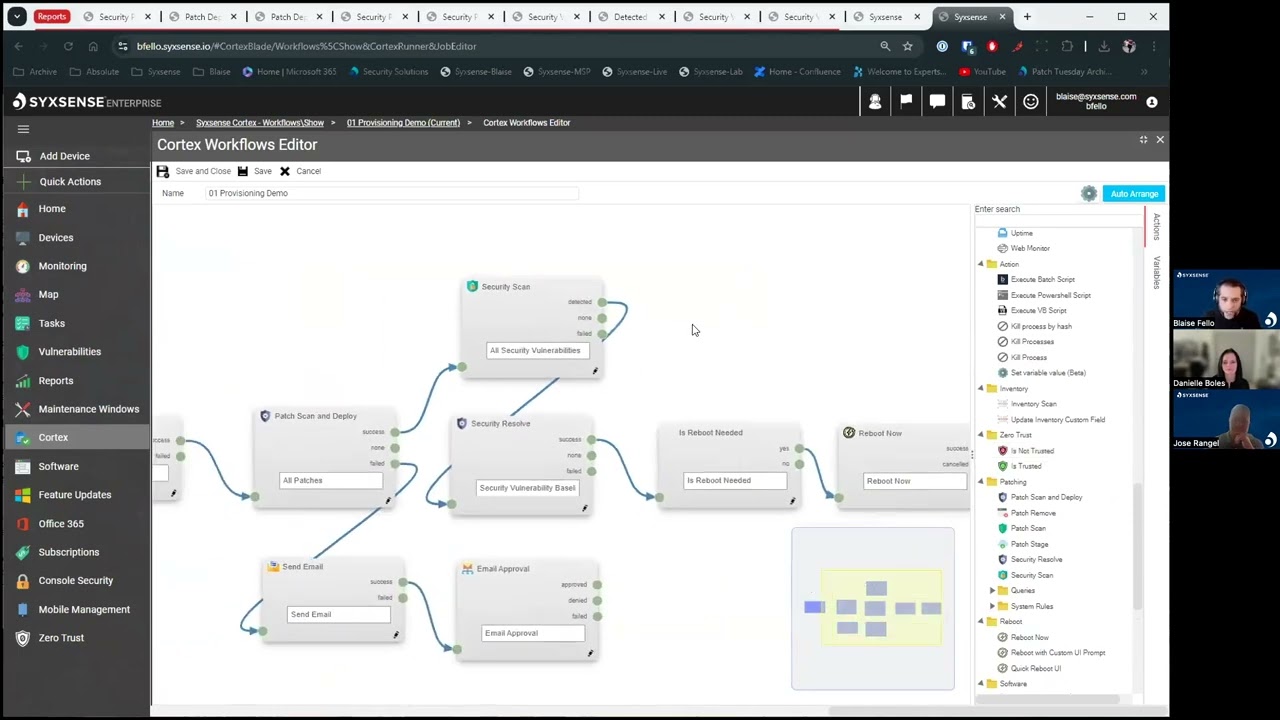Open the Zero Trust section in sidebar
Viewport: 1280px width, 720px height.
click(61, 638)
